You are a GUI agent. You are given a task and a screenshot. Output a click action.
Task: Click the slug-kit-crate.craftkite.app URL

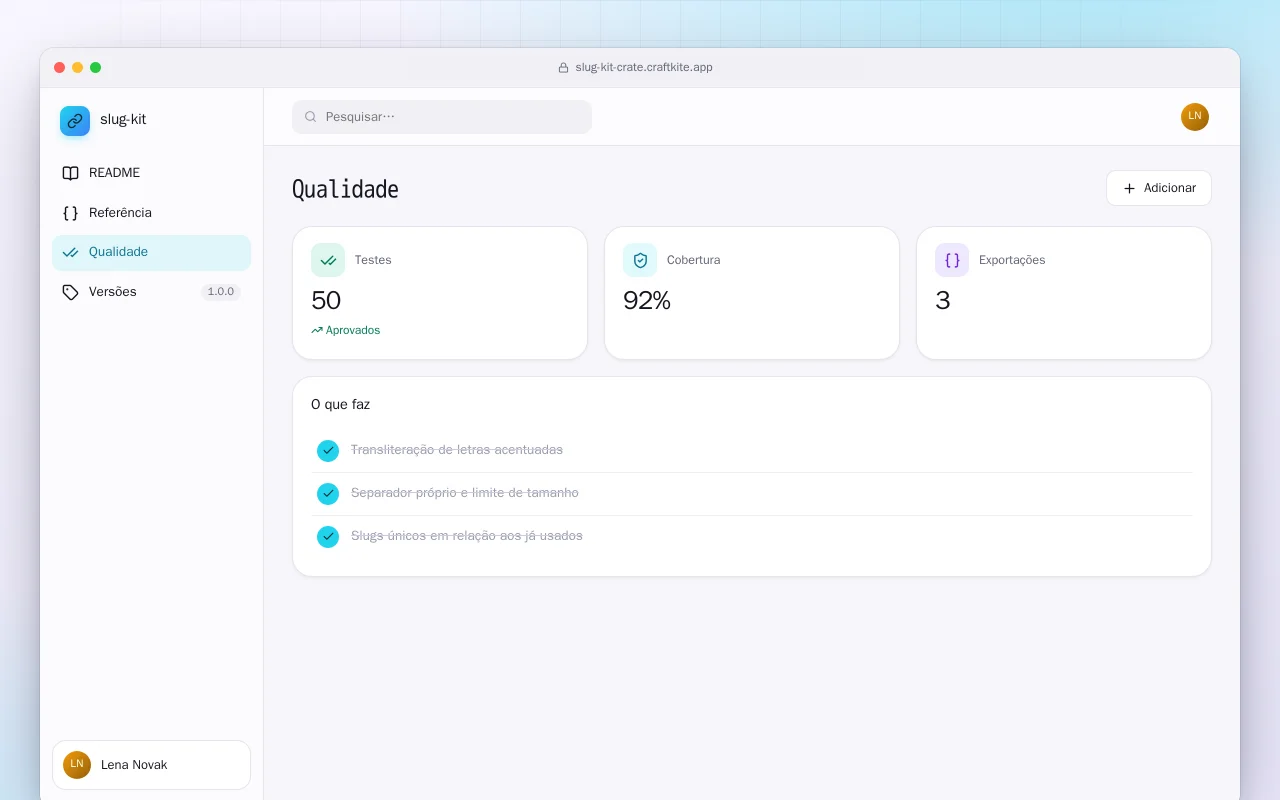tap(644, 68)
